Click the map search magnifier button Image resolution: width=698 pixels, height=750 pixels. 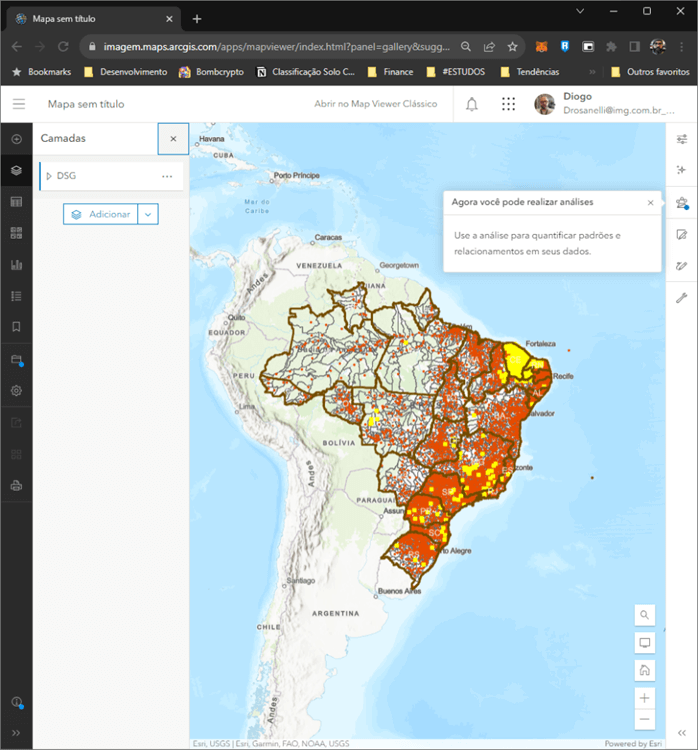click(645, 614)
